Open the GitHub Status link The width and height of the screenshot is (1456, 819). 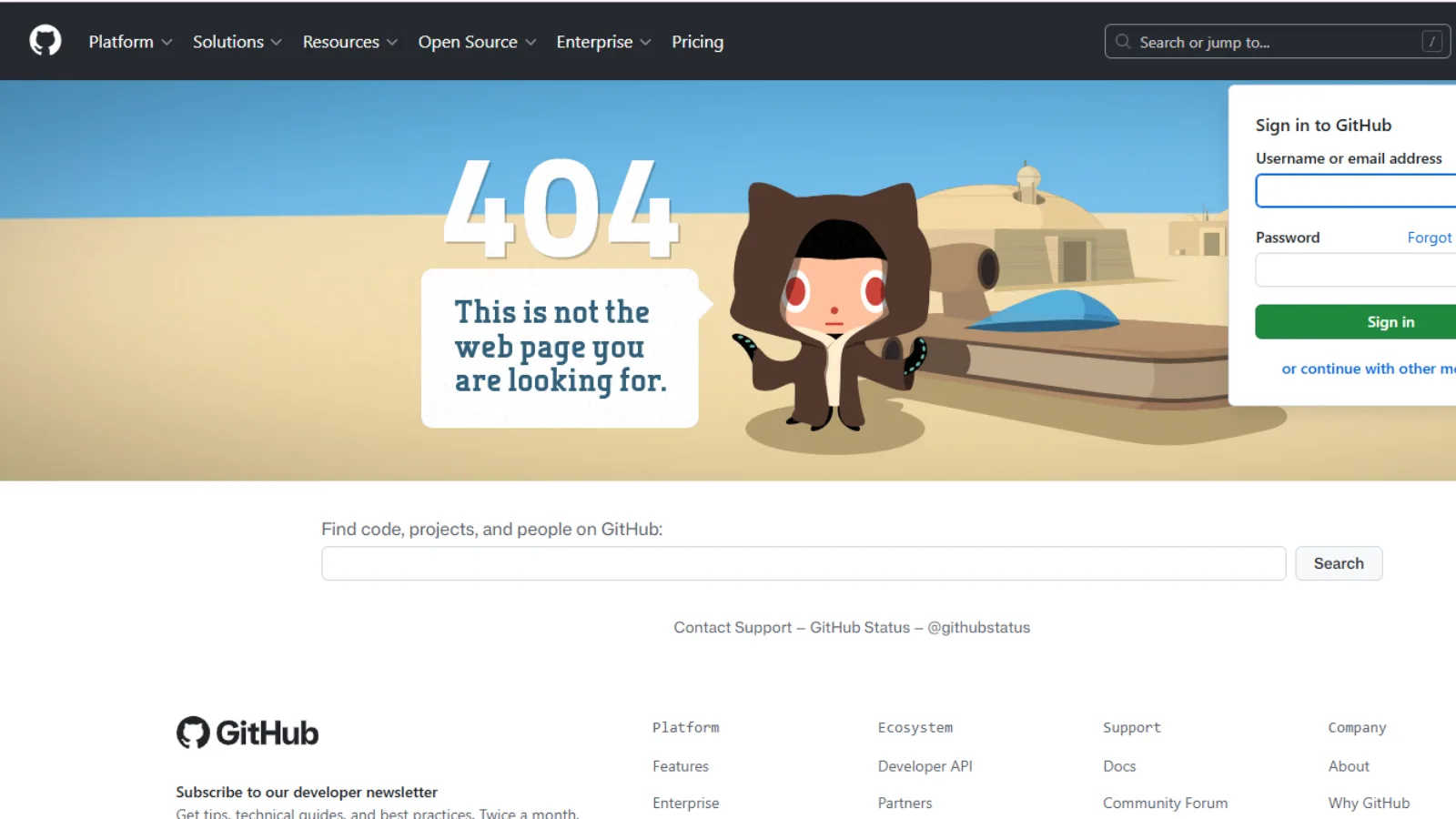[859, 628]
